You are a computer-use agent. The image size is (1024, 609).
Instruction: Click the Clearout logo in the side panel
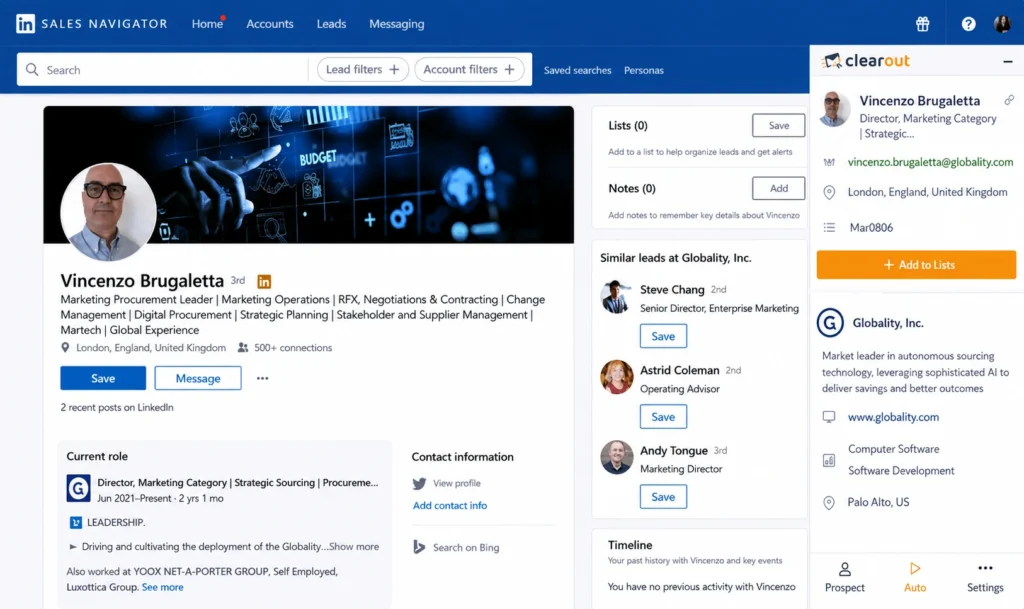[865, 61]
